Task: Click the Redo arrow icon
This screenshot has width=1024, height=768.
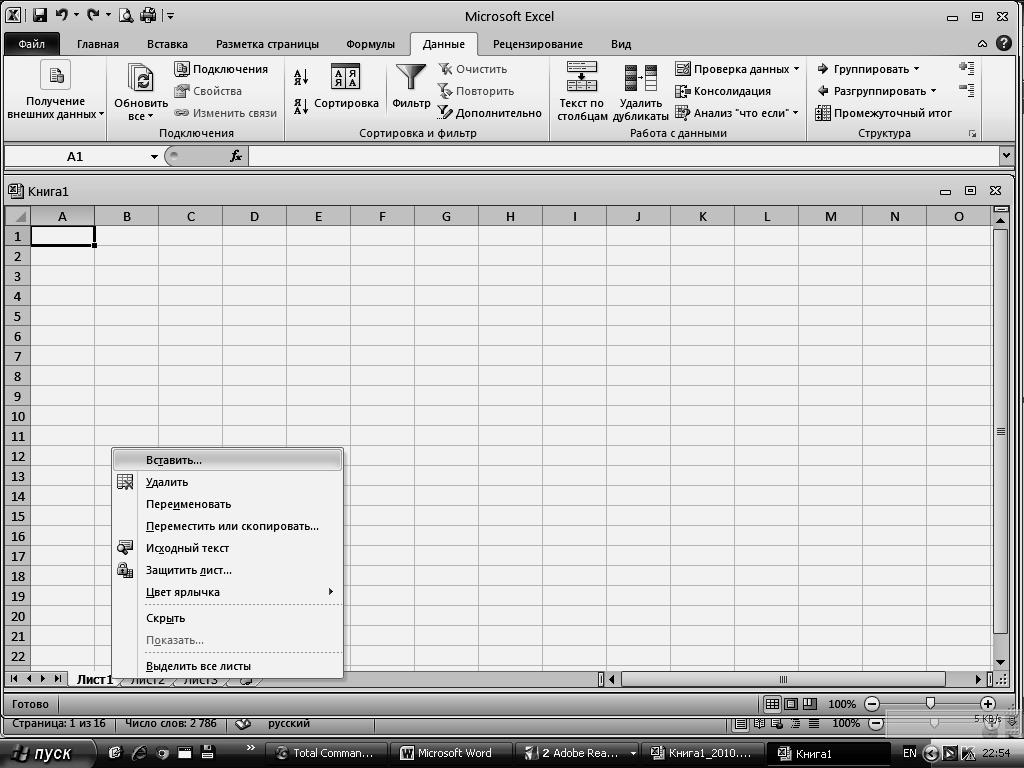Action: pos(93,14)
